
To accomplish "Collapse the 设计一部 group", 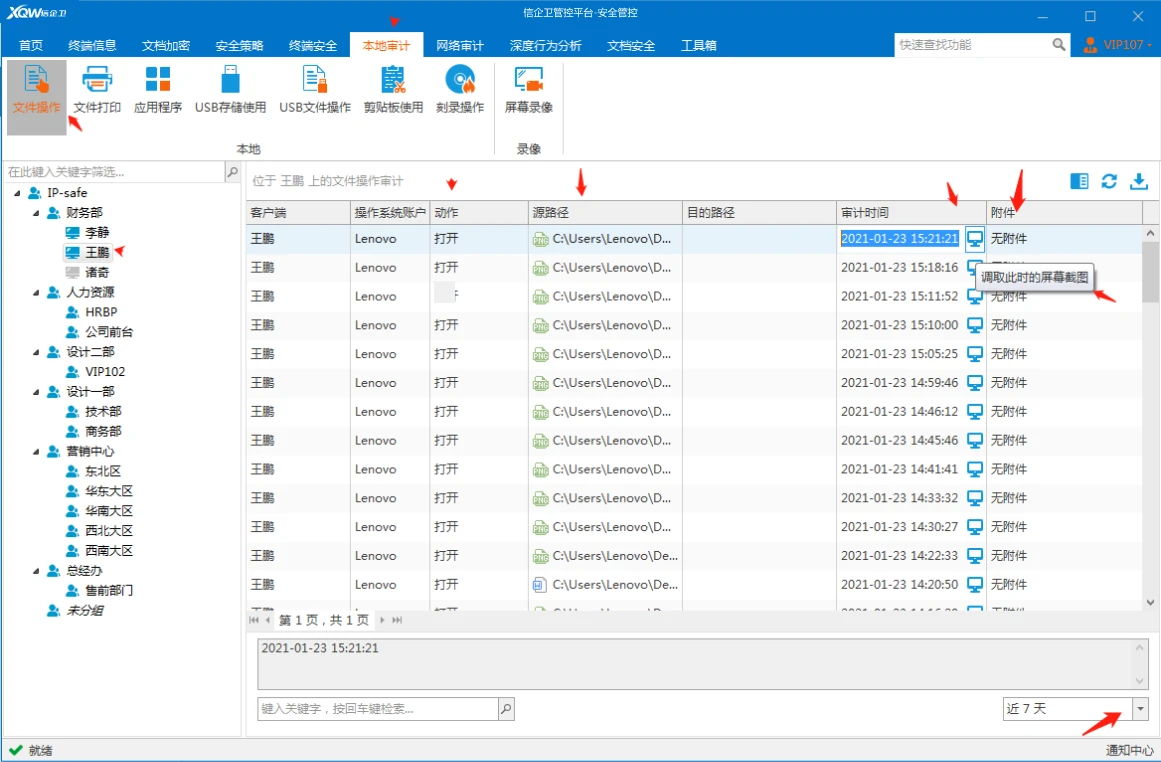I will click(x=36, y=392).
